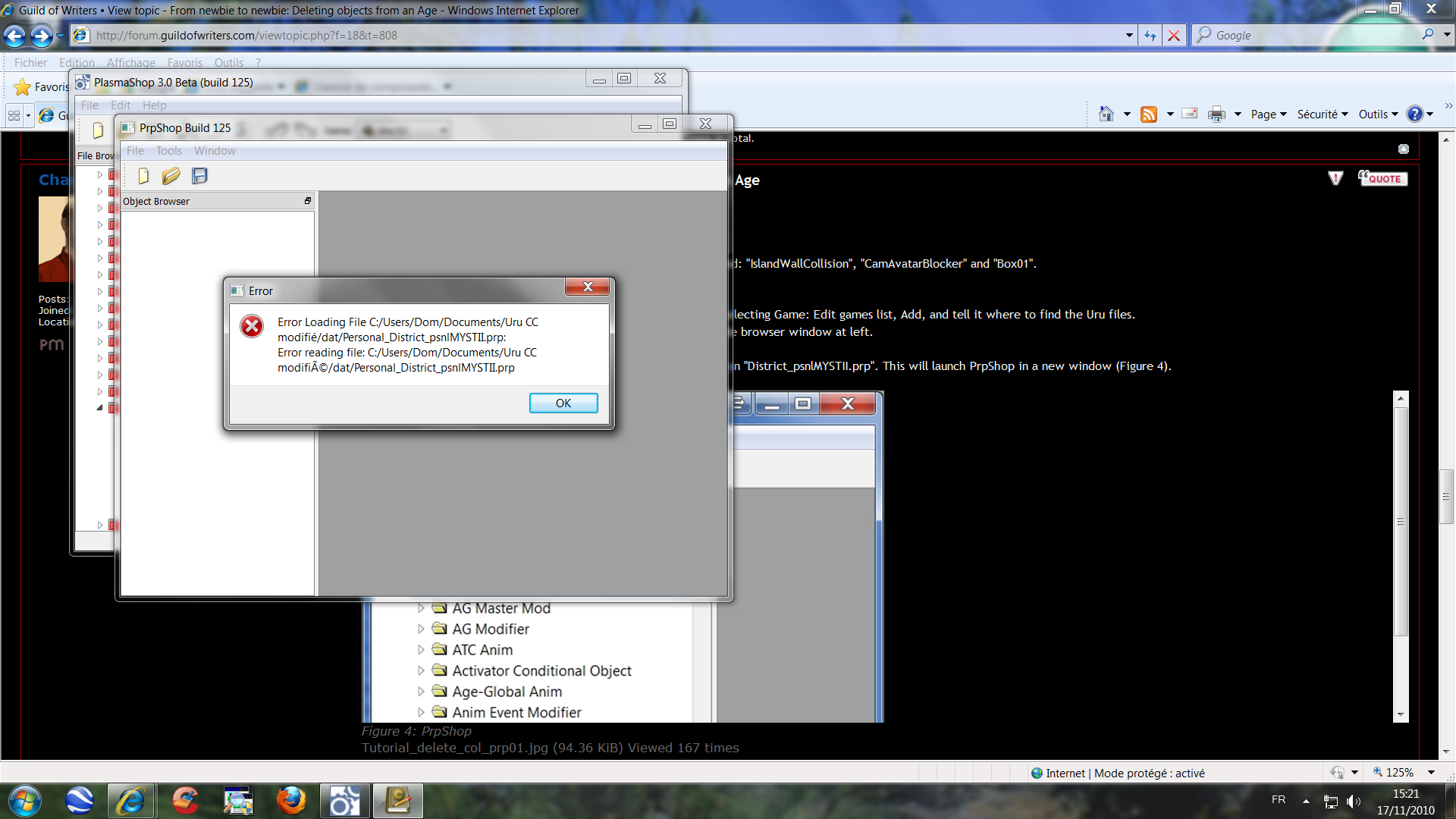Open the tab list dropdown arrow
This screenshot has width=1456, height=819.
click(28, 115)
